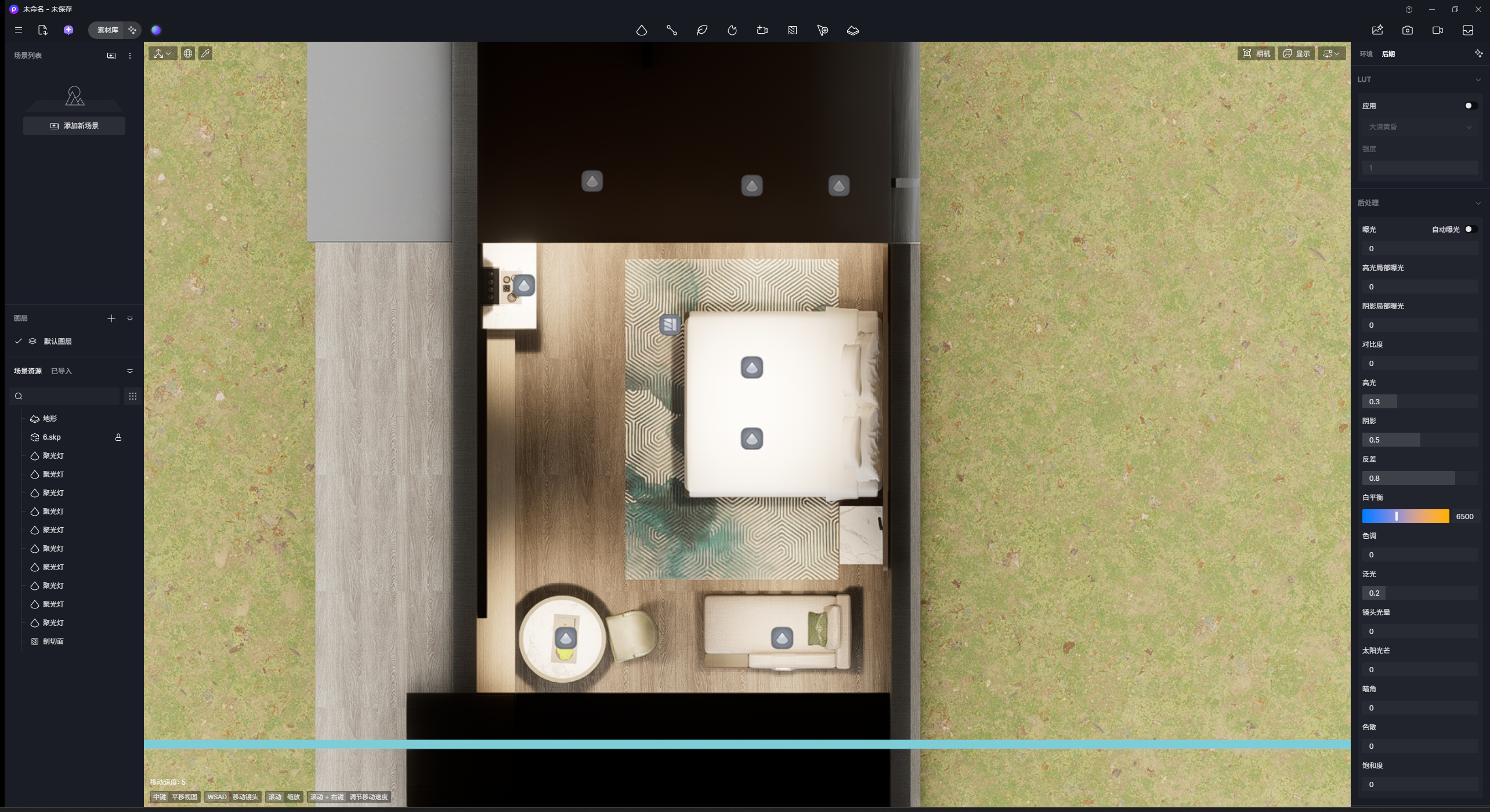Enable the 自动曝光 toggle

click(1470, 229)
